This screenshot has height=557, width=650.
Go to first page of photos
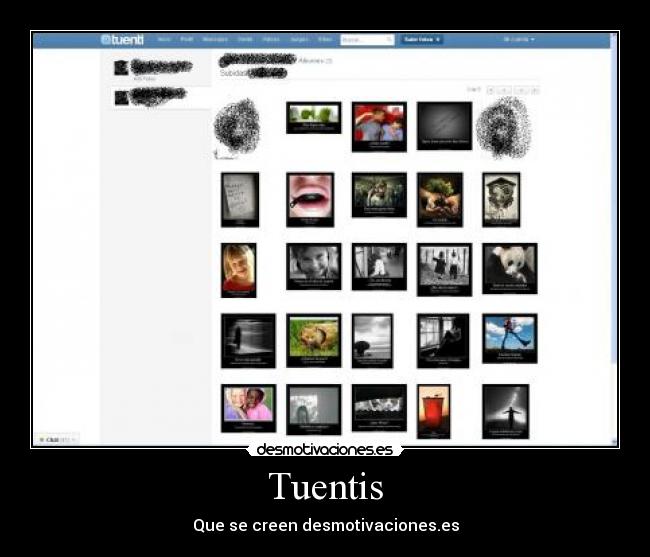pos(491,90)
